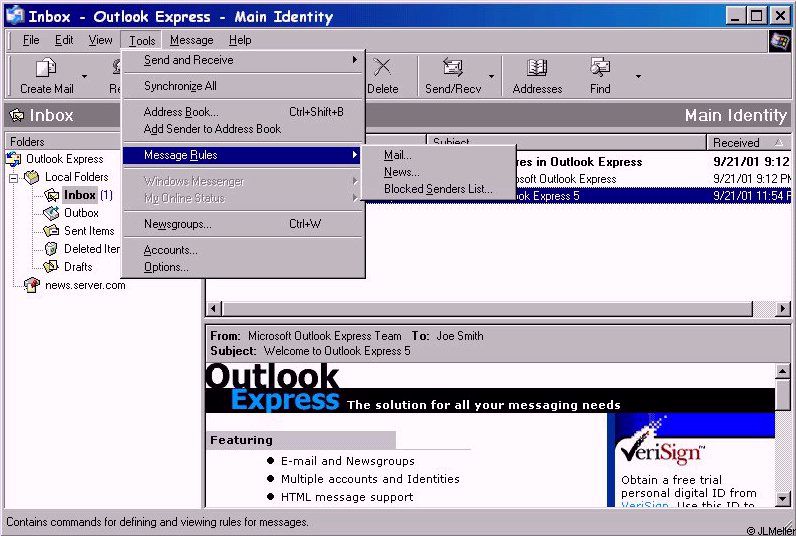Choose Mail in Message Rules submenu
This screenshot has width=796, height=536.
438,155
